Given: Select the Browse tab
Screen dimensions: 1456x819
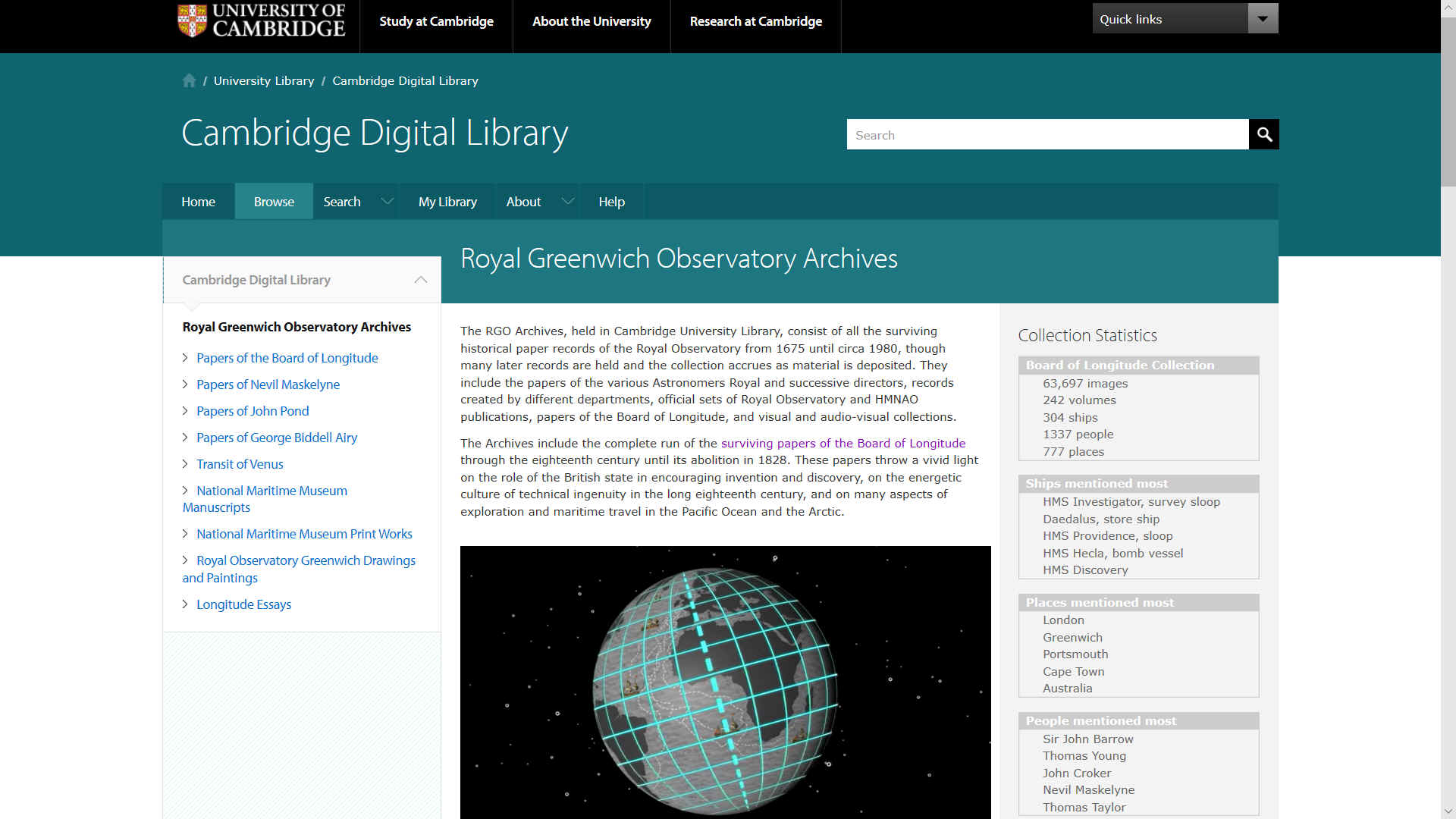Looking at the screenshot, I should coord(274,201).
